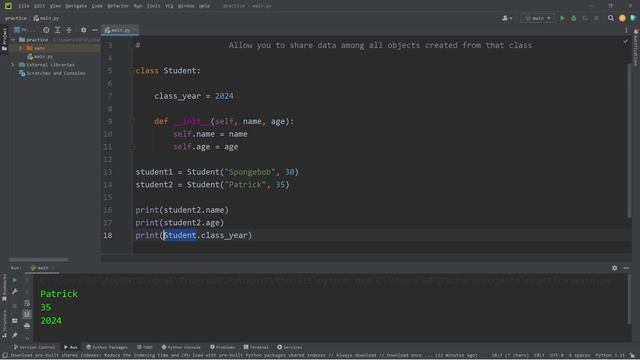Open the Navigate menu
640x360 pixels.
76,6
